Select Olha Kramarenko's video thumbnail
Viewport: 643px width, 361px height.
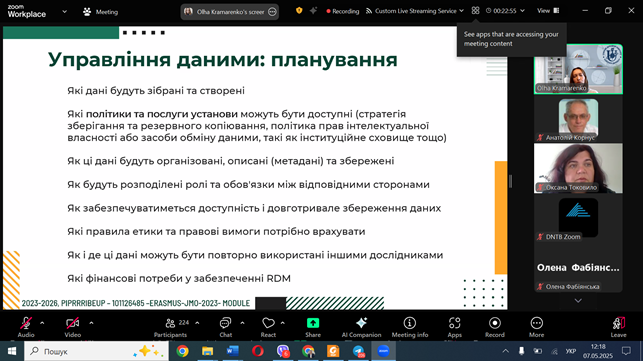(578, 69)
